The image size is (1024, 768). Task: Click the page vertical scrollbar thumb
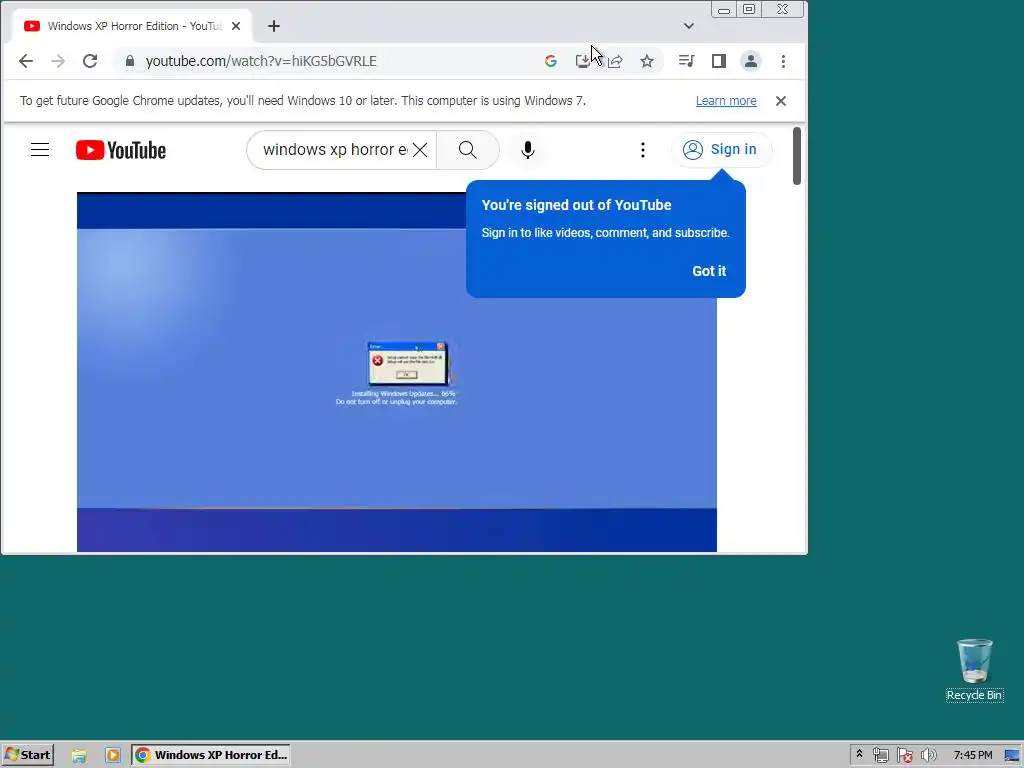796,156
